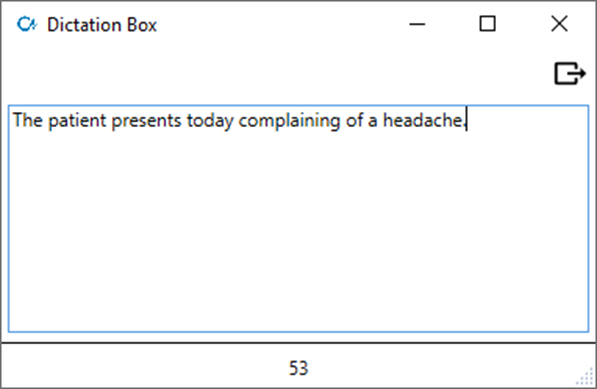Viewport: 597px width, 389px height.
Task: Click the empty toolbar area left of transfer icon
Action: pyautogui.click(x=276, y=74)
